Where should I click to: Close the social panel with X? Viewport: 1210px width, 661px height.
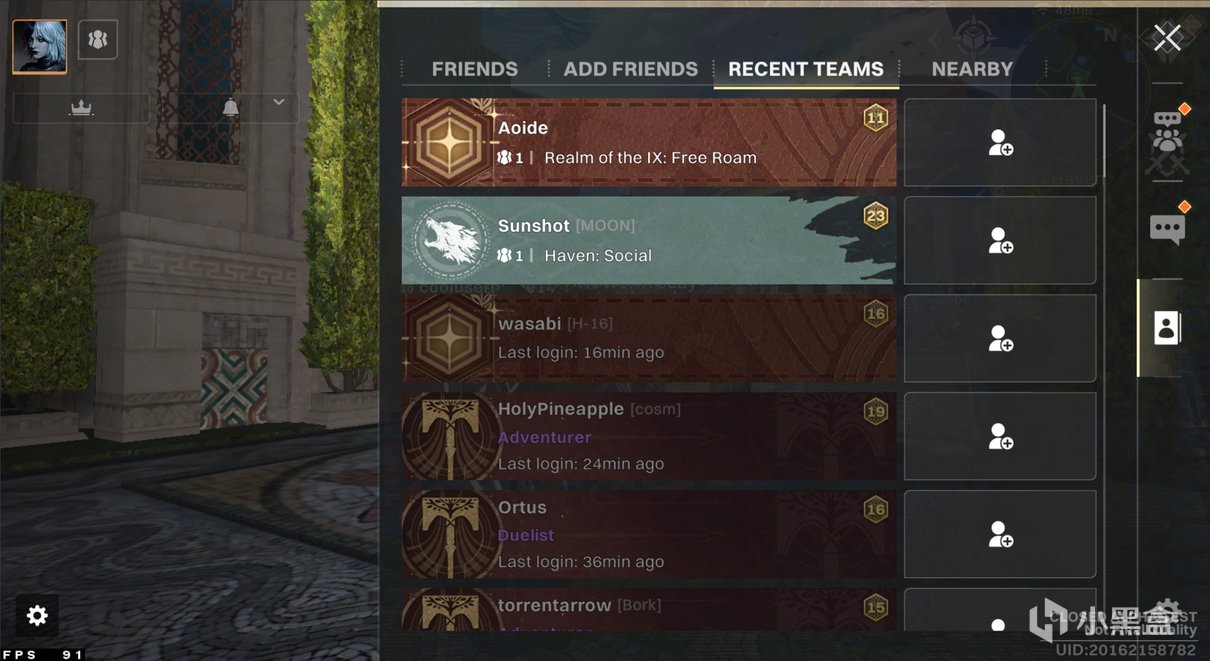point(1167,38)
